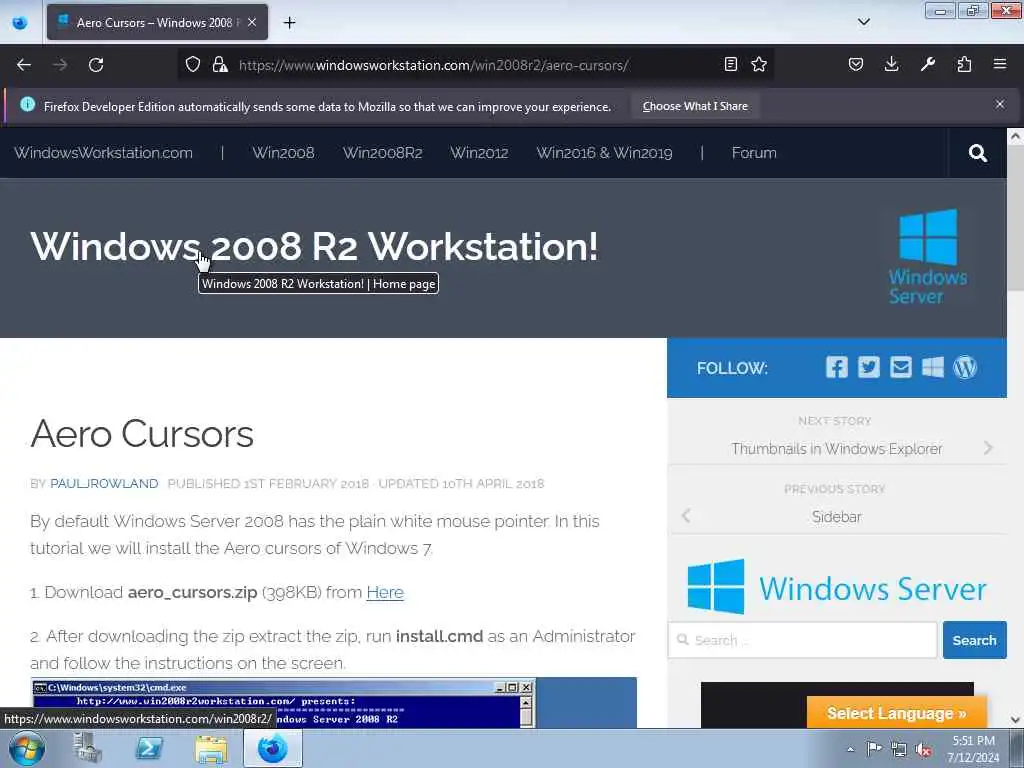Save page to Pocket
The height and width of the screenshot is (768, 1024).
pyautogui.click(x=856, y=64)
